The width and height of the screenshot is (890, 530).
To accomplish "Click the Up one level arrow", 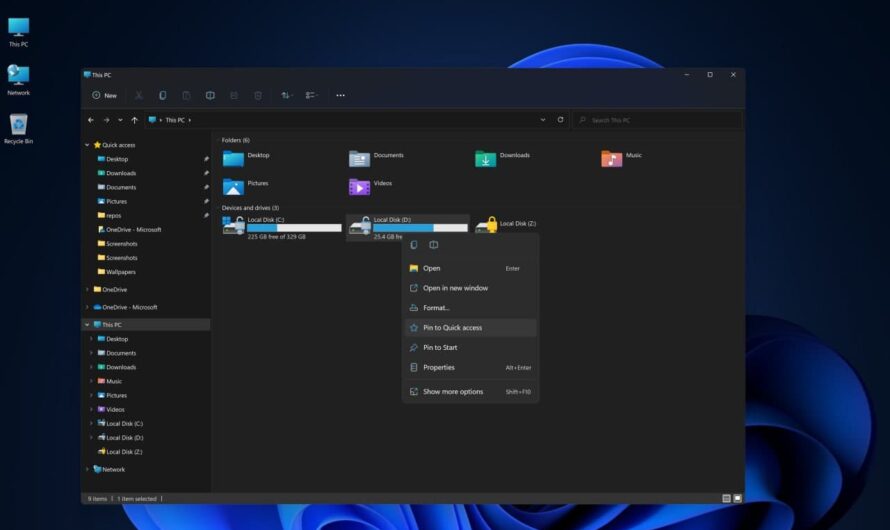I will (x=135, y=120).
